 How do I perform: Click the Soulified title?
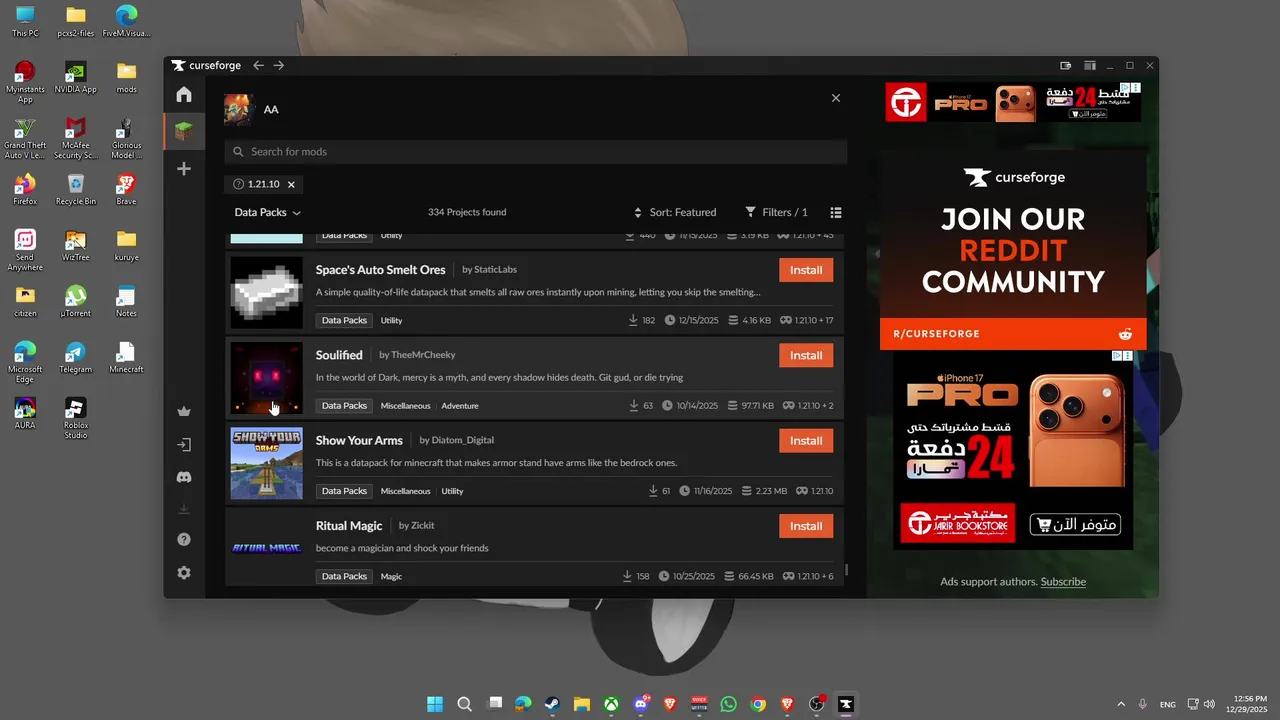coord(339,355)
